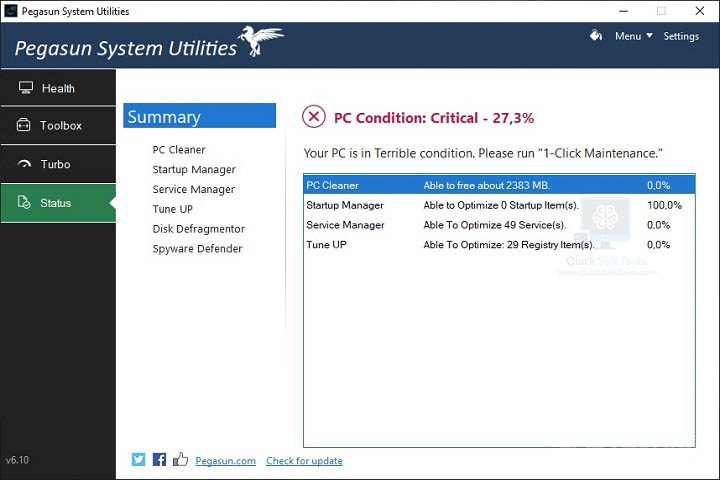Click 'Able To Optimize: 29 Registry Item(s).'
Screen dimensions: 720x480
click(508, 245)
